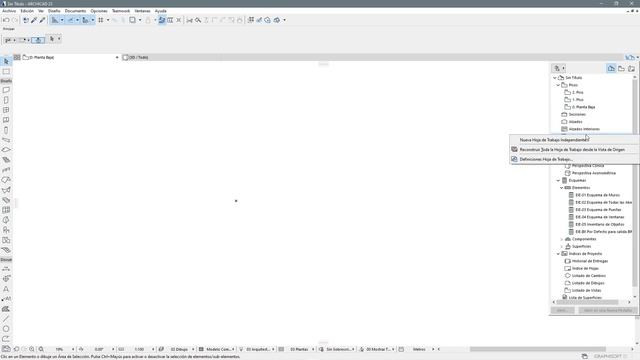Viewport: 640px width, 360px height.
Task: Select the Window tool in the toolbox
Action: (x=6, y=110)
